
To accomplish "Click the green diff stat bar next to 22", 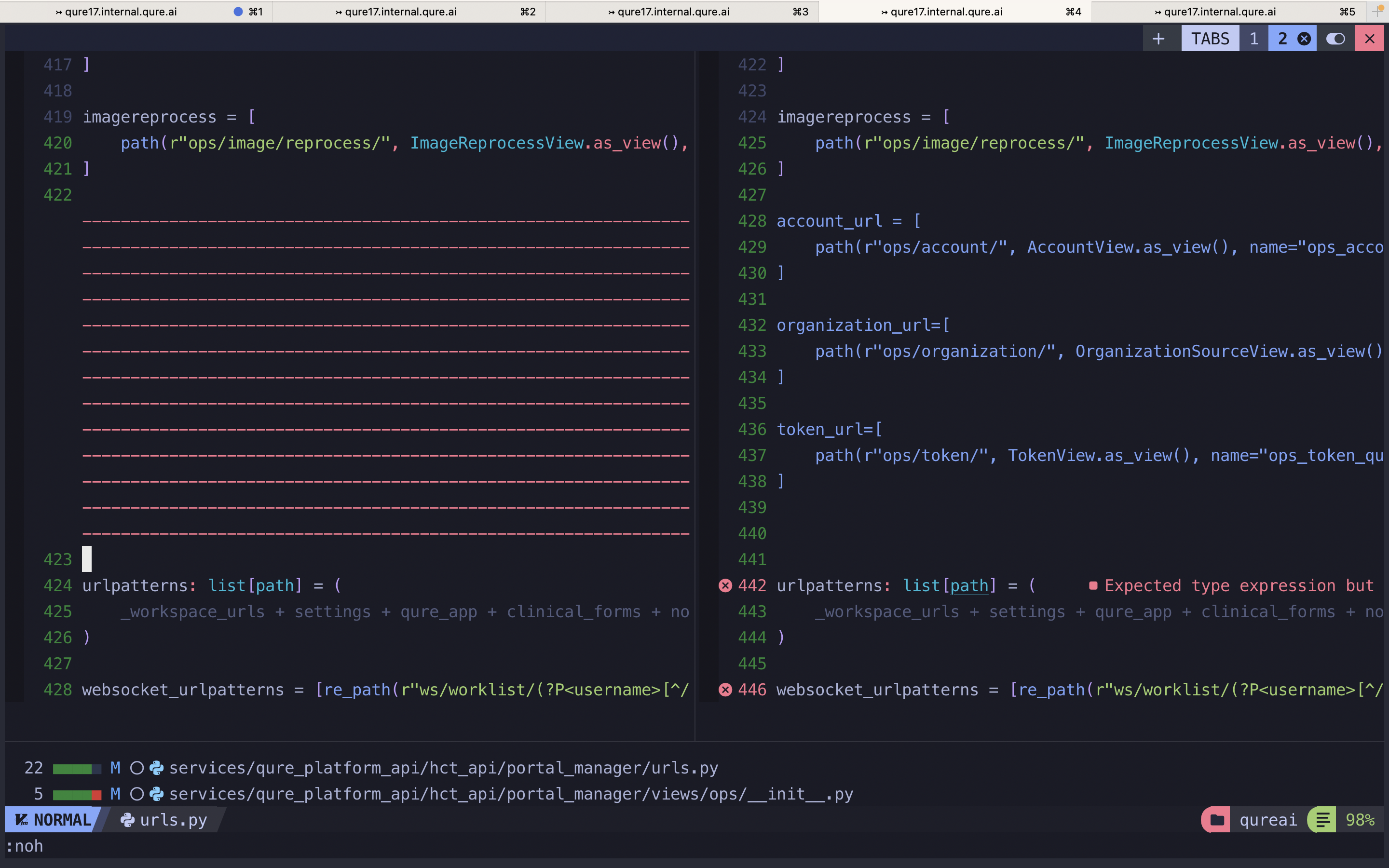I will (x=73, y=768).
